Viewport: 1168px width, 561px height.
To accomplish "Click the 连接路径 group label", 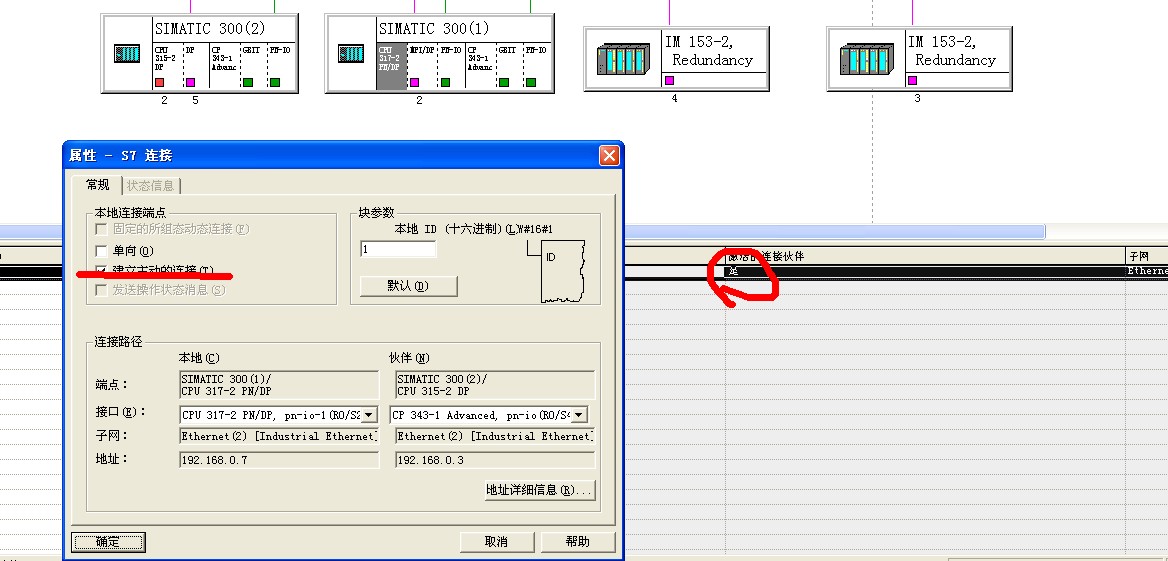I will click(x=118, y=343).
